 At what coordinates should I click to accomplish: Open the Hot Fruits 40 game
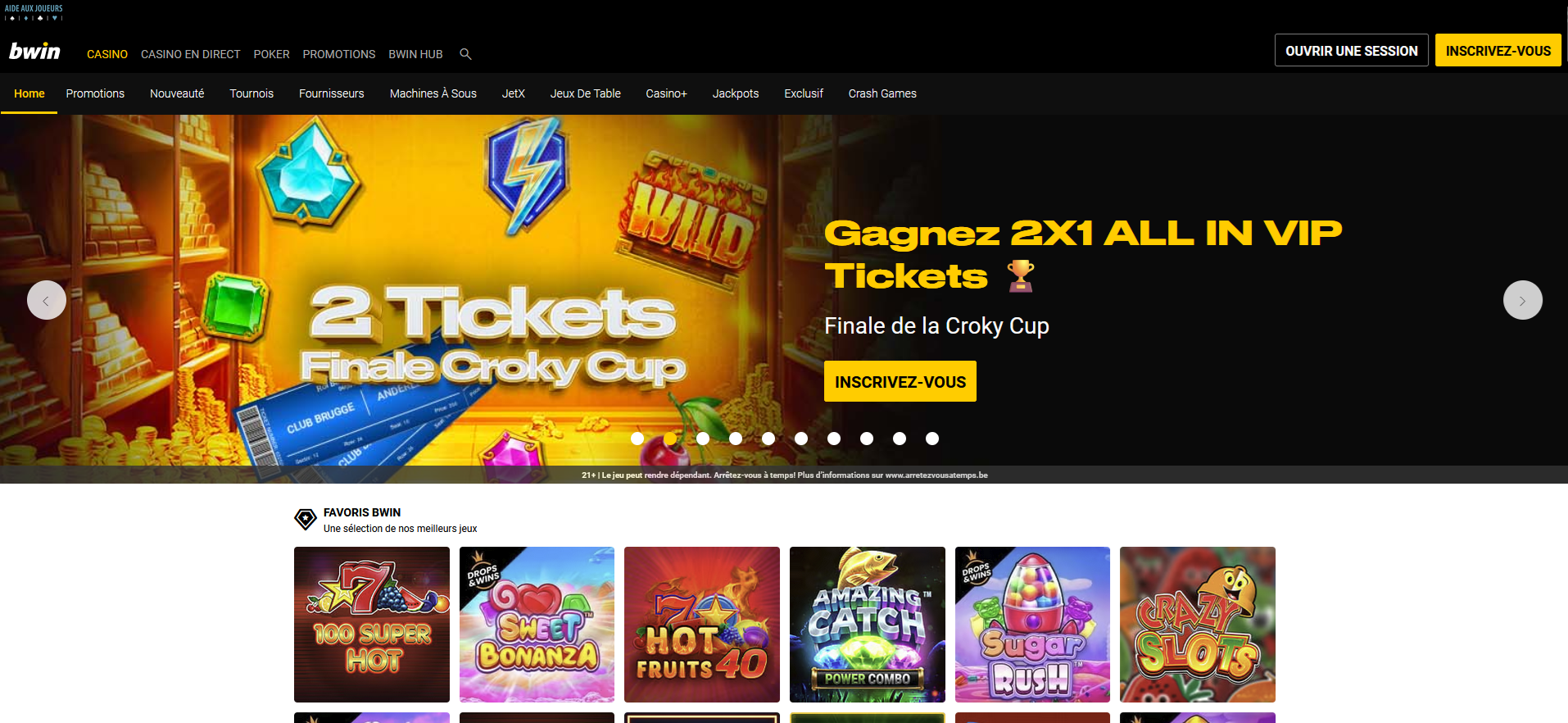[x=702, y=625]
